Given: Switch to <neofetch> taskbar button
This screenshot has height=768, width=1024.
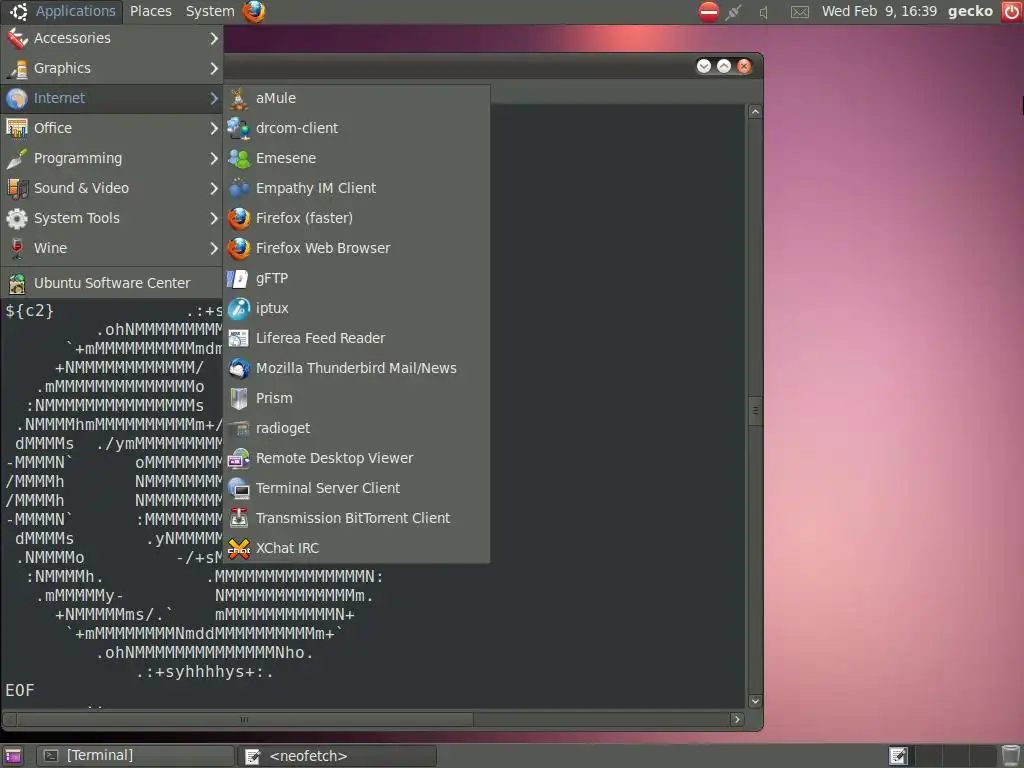Looking at the screenshot, I should point(338,756).
